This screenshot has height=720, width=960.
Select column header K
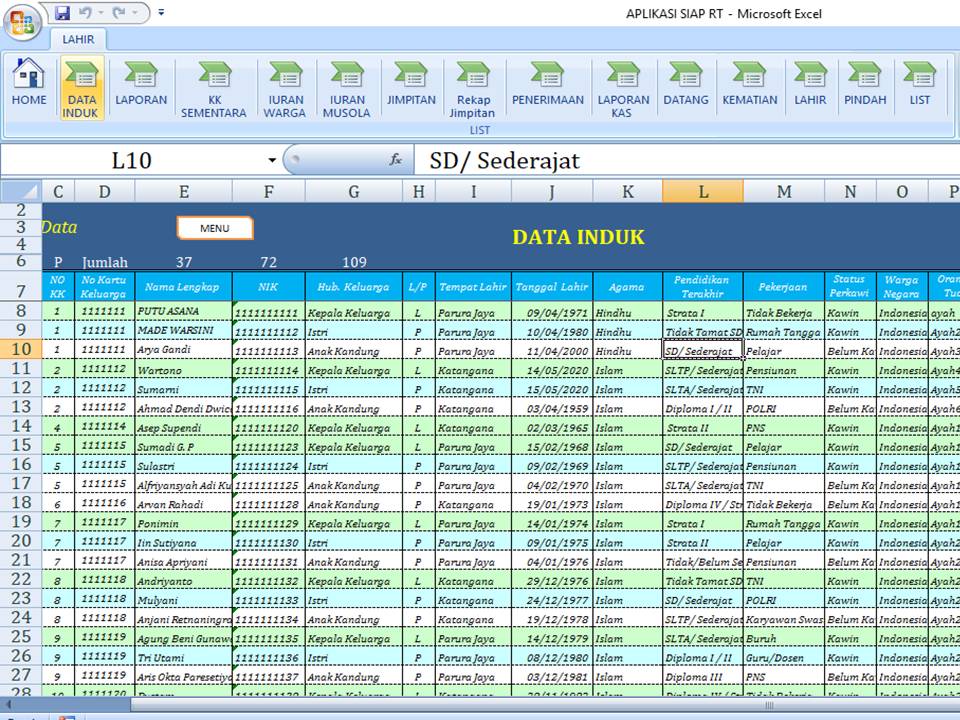[628, 192]
